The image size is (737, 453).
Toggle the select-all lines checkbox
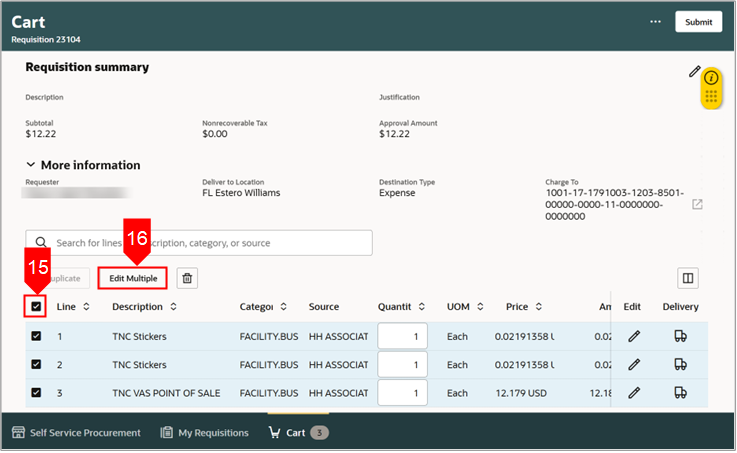click(36, 307)
